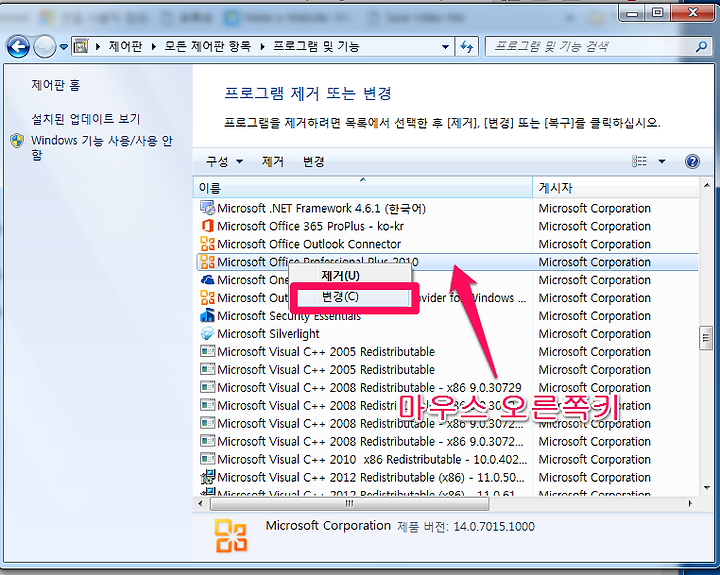Click Visual C++ 2012 Redistributable installer icon
This screenshot has width=720, height=575.
click(208, 477)
